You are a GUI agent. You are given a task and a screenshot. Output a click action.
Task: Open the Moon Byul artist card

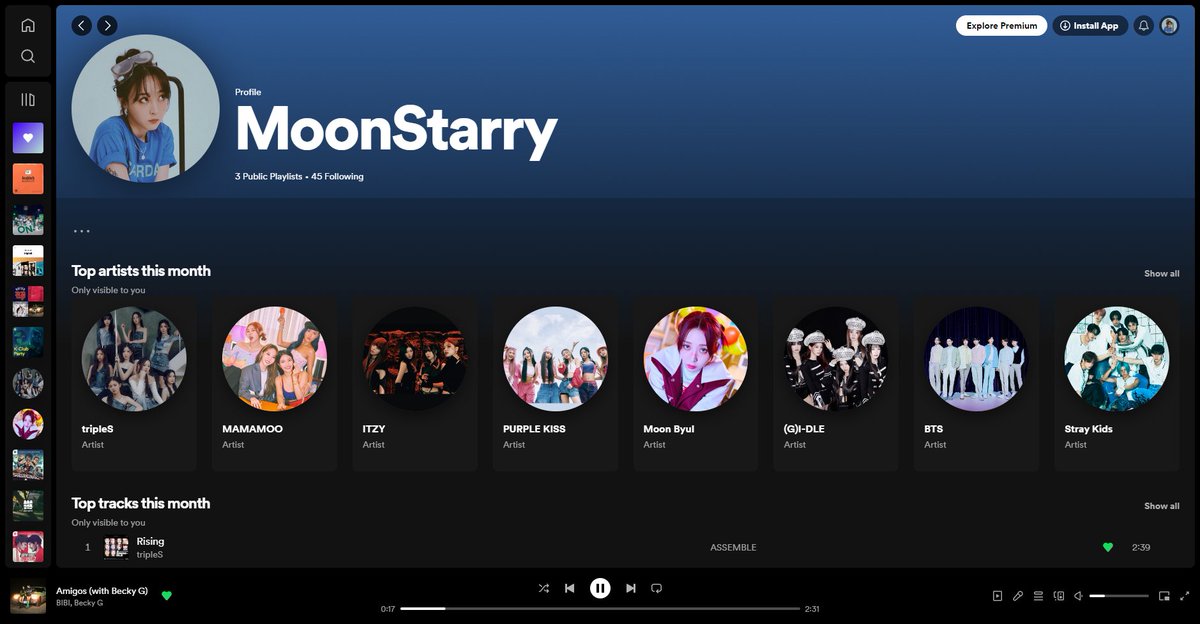696,383
